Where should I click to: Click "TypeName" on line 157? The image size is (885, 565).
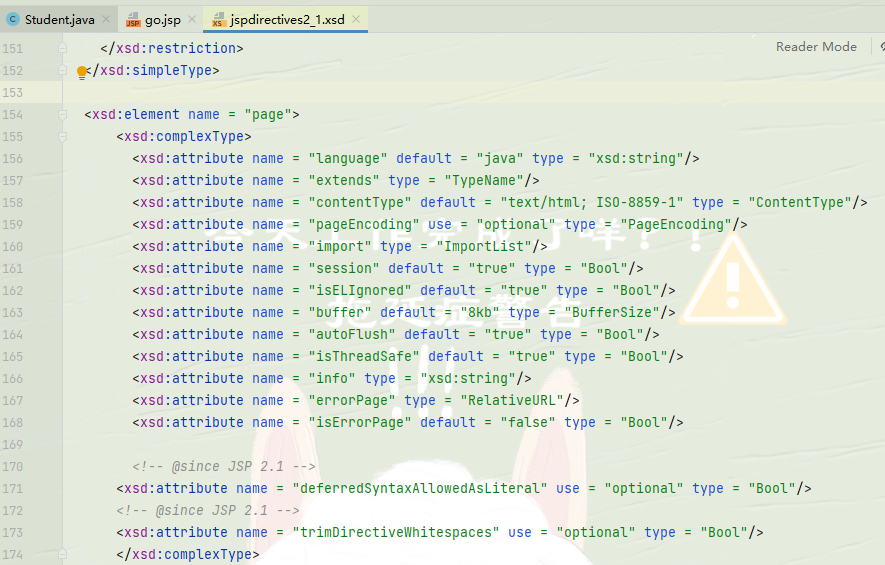484,181
